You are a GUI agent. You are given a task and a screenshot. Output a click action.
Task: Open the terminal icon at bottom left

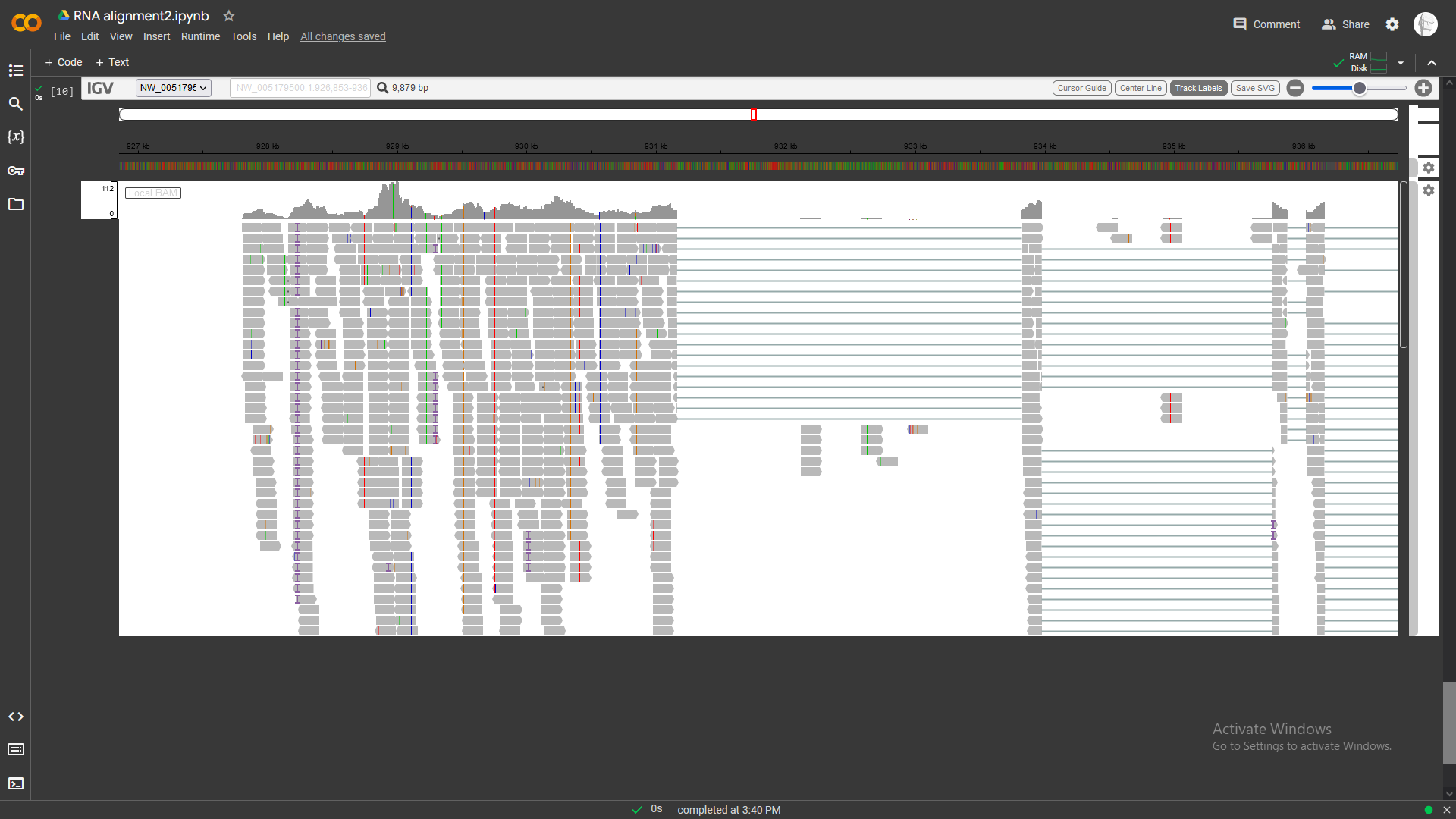(x=16, y=783)
